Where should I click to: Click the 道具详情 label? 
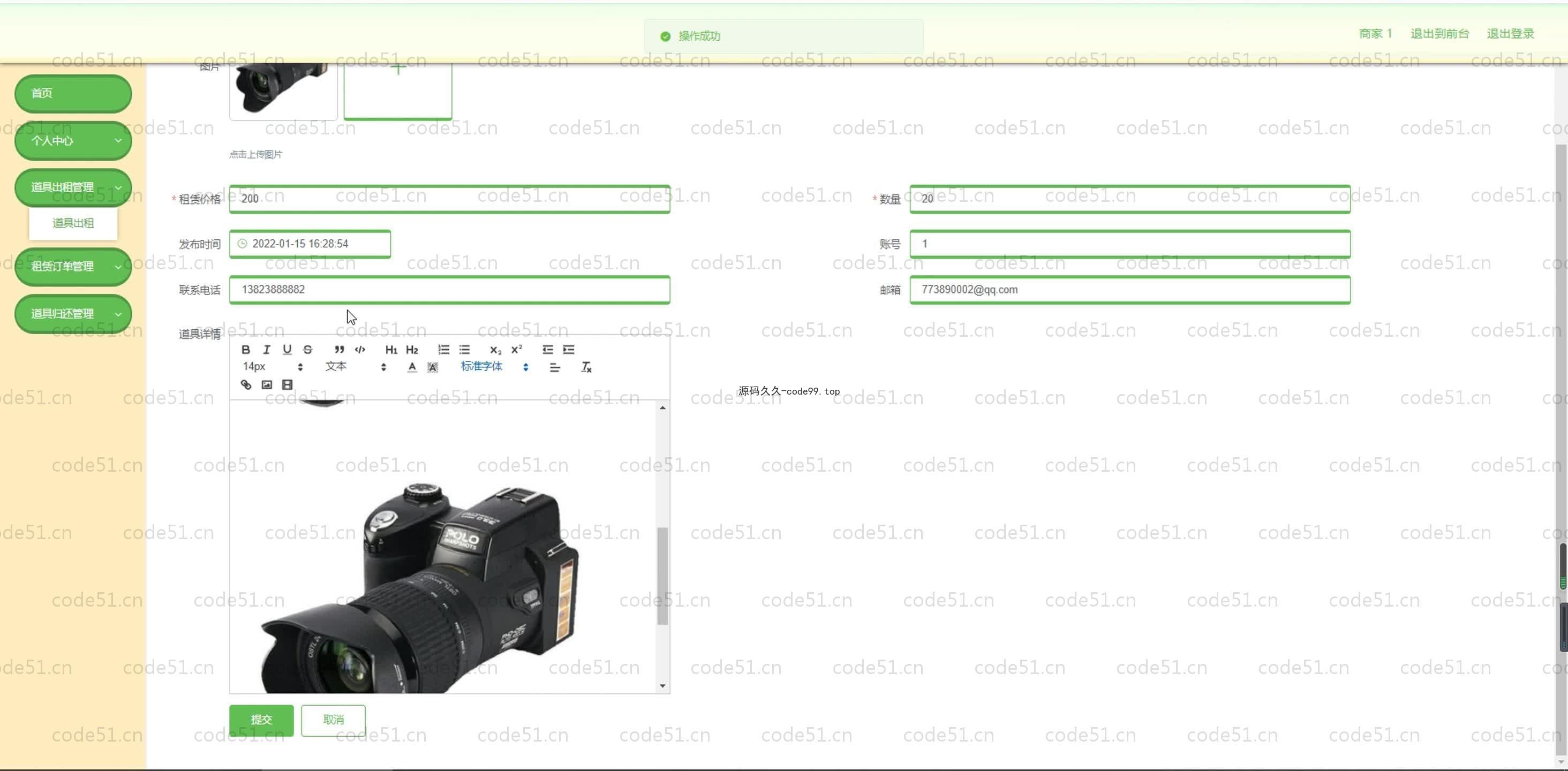click(x=200, y=334)
